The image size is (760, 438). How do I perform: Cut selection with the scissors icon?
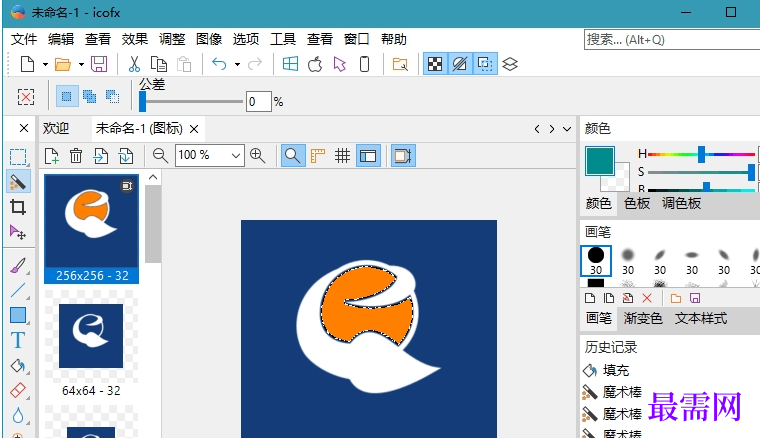click(134, 64)
